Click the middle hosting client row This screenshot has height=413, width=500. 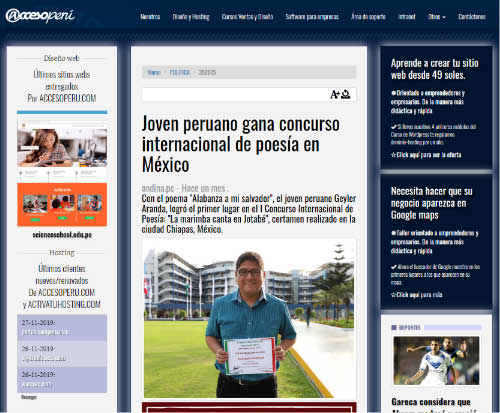tap(62, 354)
